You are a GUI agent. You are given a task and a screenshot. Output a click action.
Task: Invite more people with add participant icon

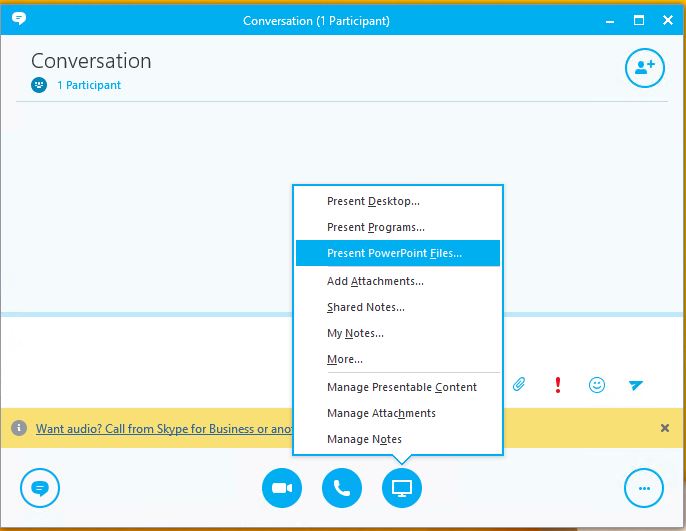tap(645, 67)
